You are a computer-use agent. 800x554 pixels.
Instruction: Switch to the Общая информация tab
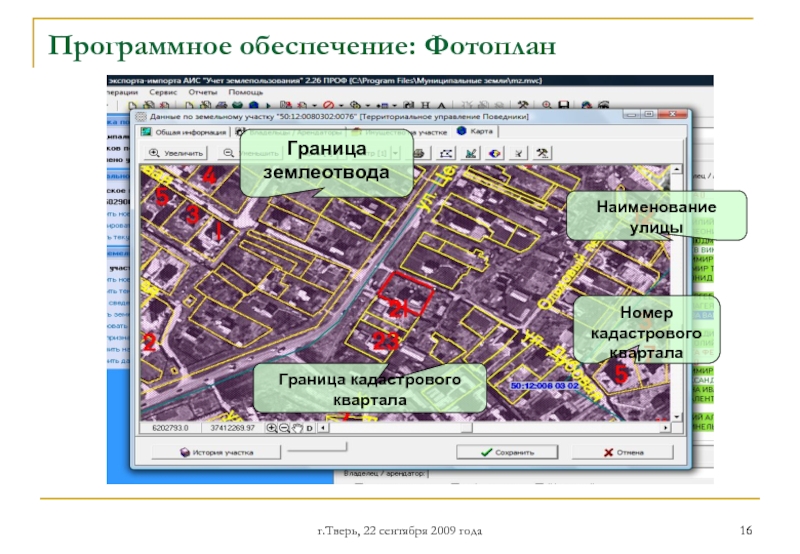182,131
